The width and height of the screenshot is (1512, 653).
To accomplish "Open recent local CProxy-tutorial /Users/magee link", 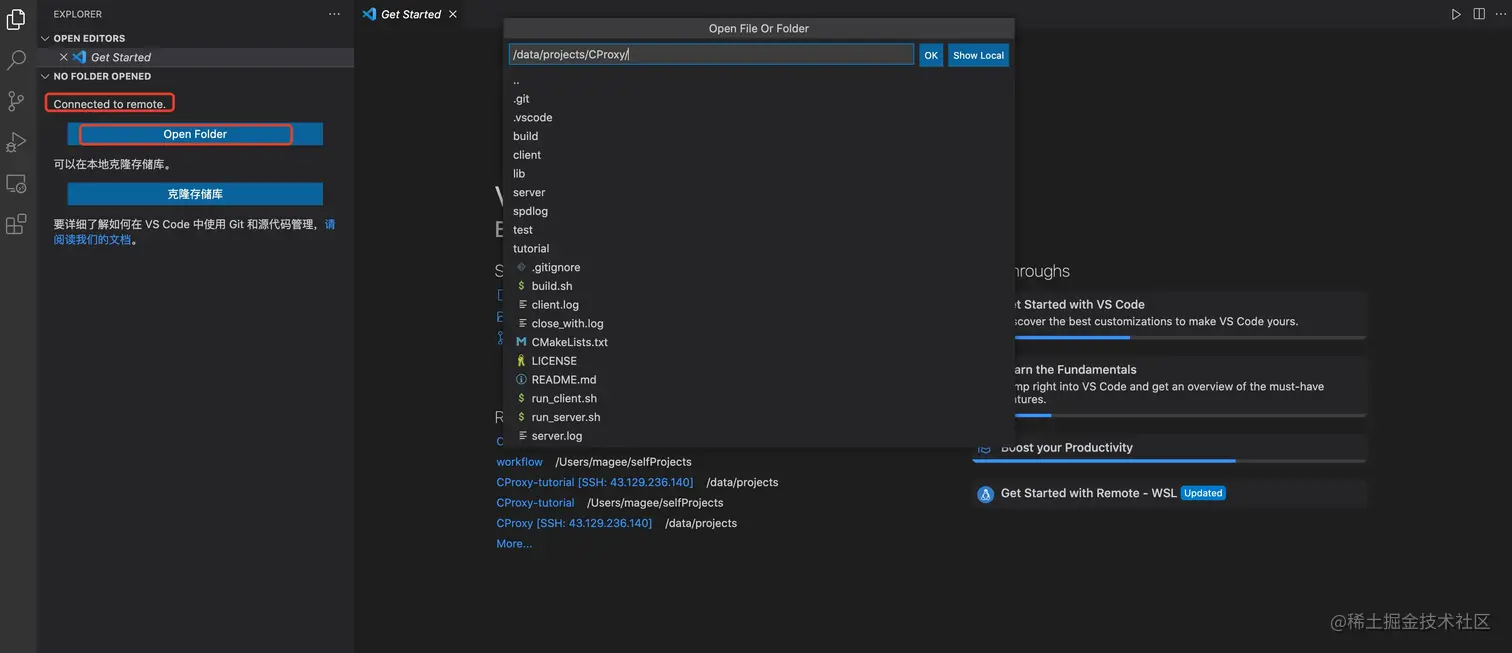I will point(535,503).
